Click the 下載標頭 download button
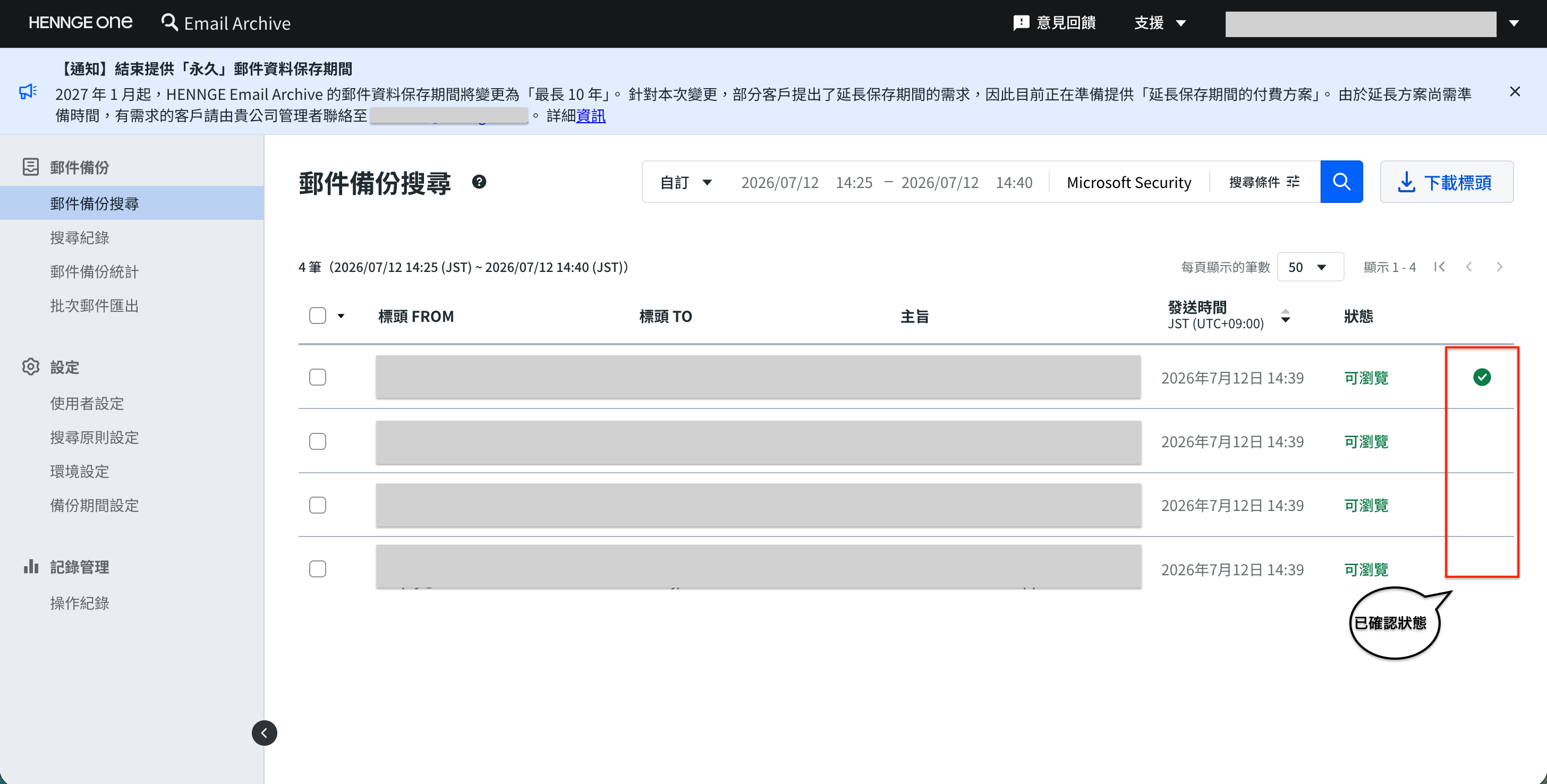1547x784 pixels. [x=1446, y=181]
